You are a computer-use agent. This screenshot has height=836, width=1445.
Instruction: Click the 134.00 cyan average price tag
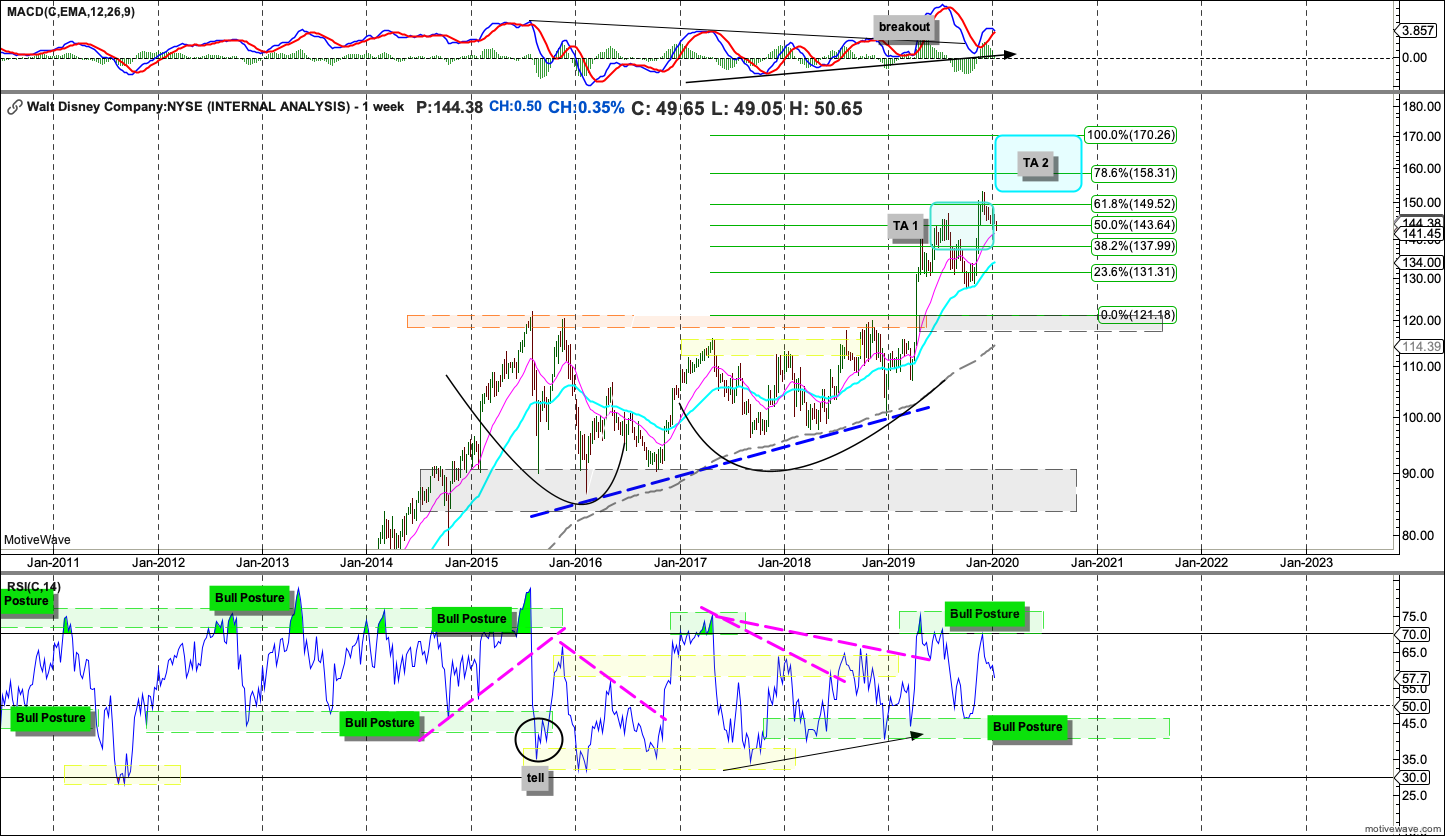point(1419,262)
